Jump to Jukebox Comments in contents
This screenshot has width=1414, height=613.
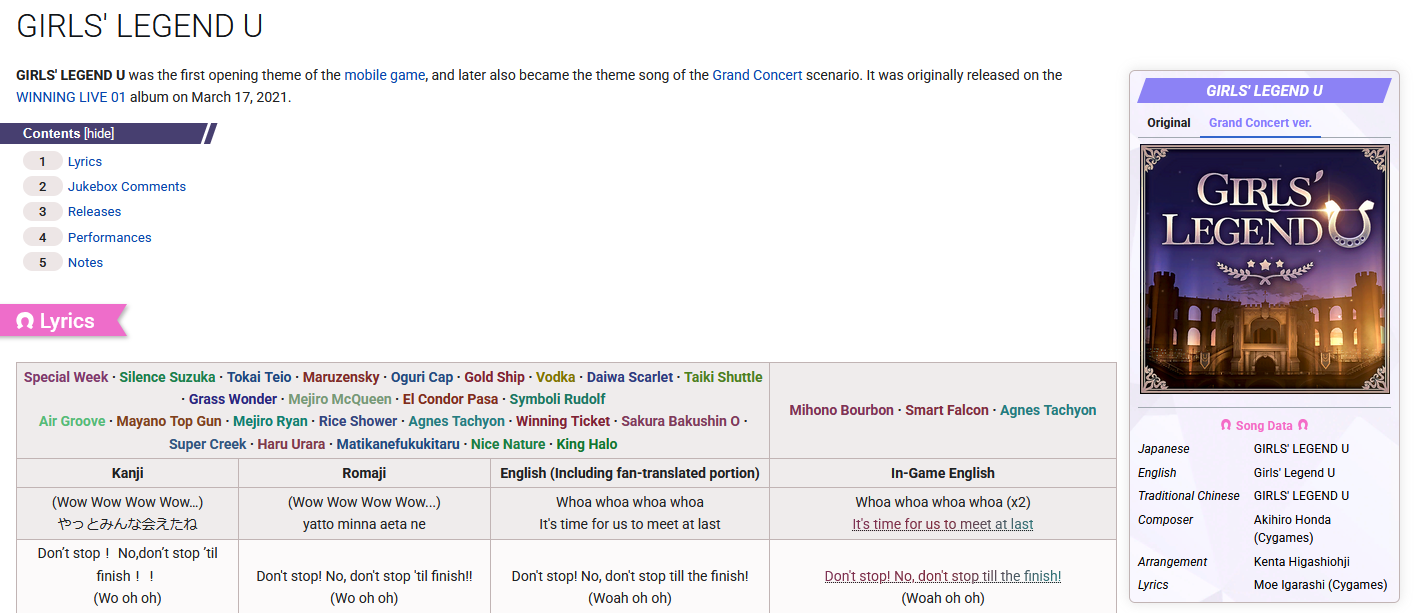[x=127, y=186]
